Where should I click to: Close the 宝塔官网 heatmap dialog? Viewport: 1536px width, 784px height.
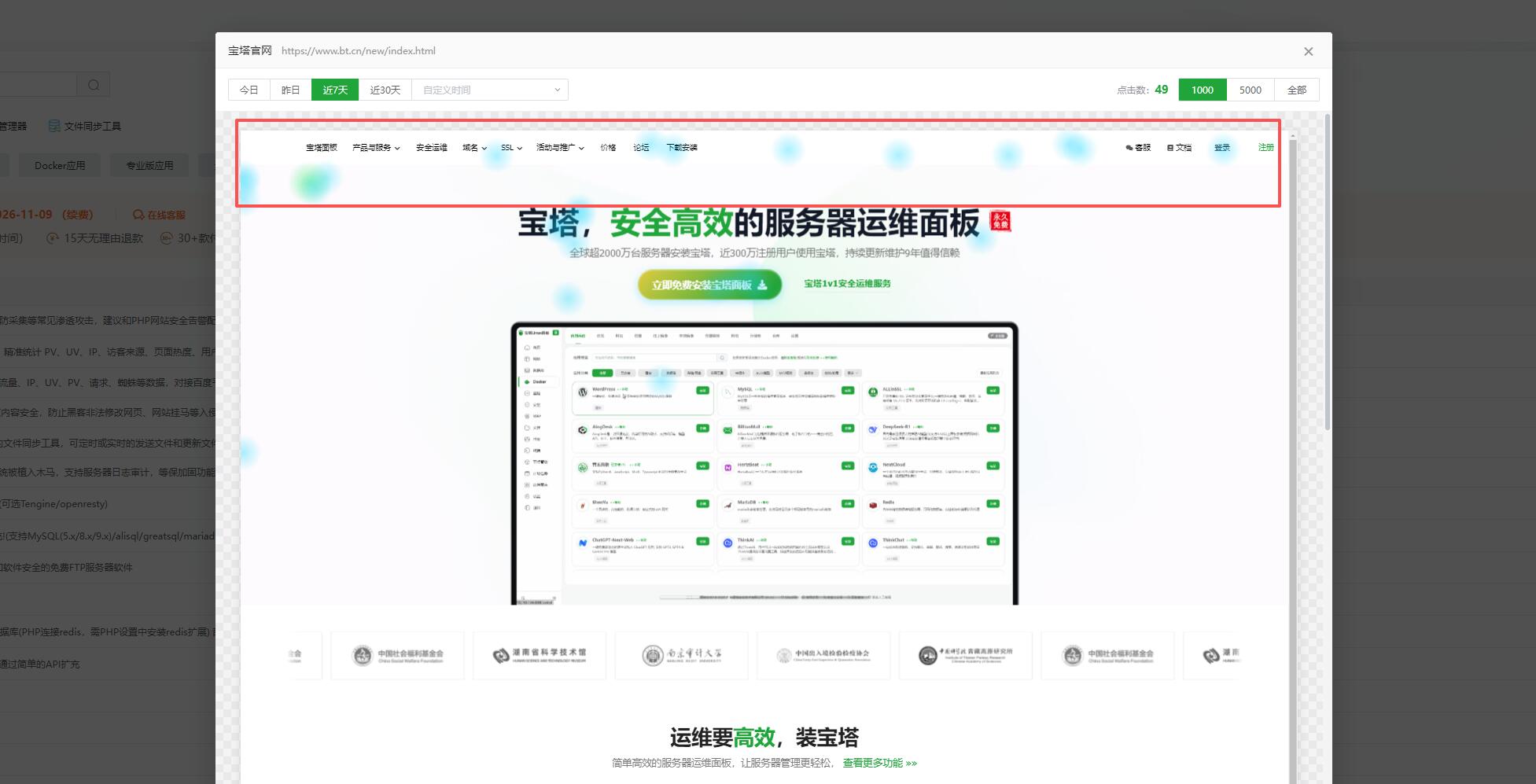(x=1308, y=51)
